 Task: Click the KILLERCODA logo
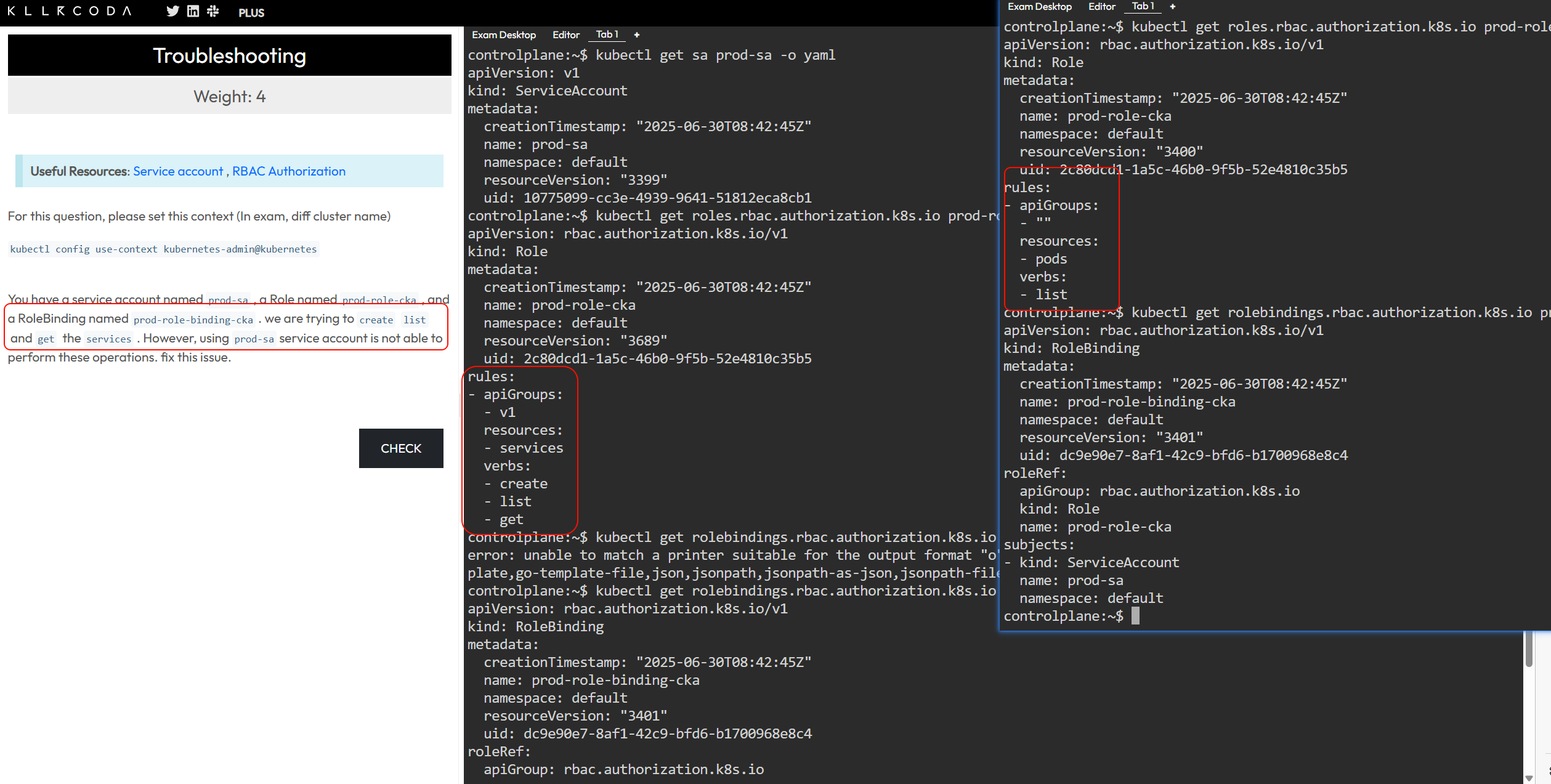point(69,11)
